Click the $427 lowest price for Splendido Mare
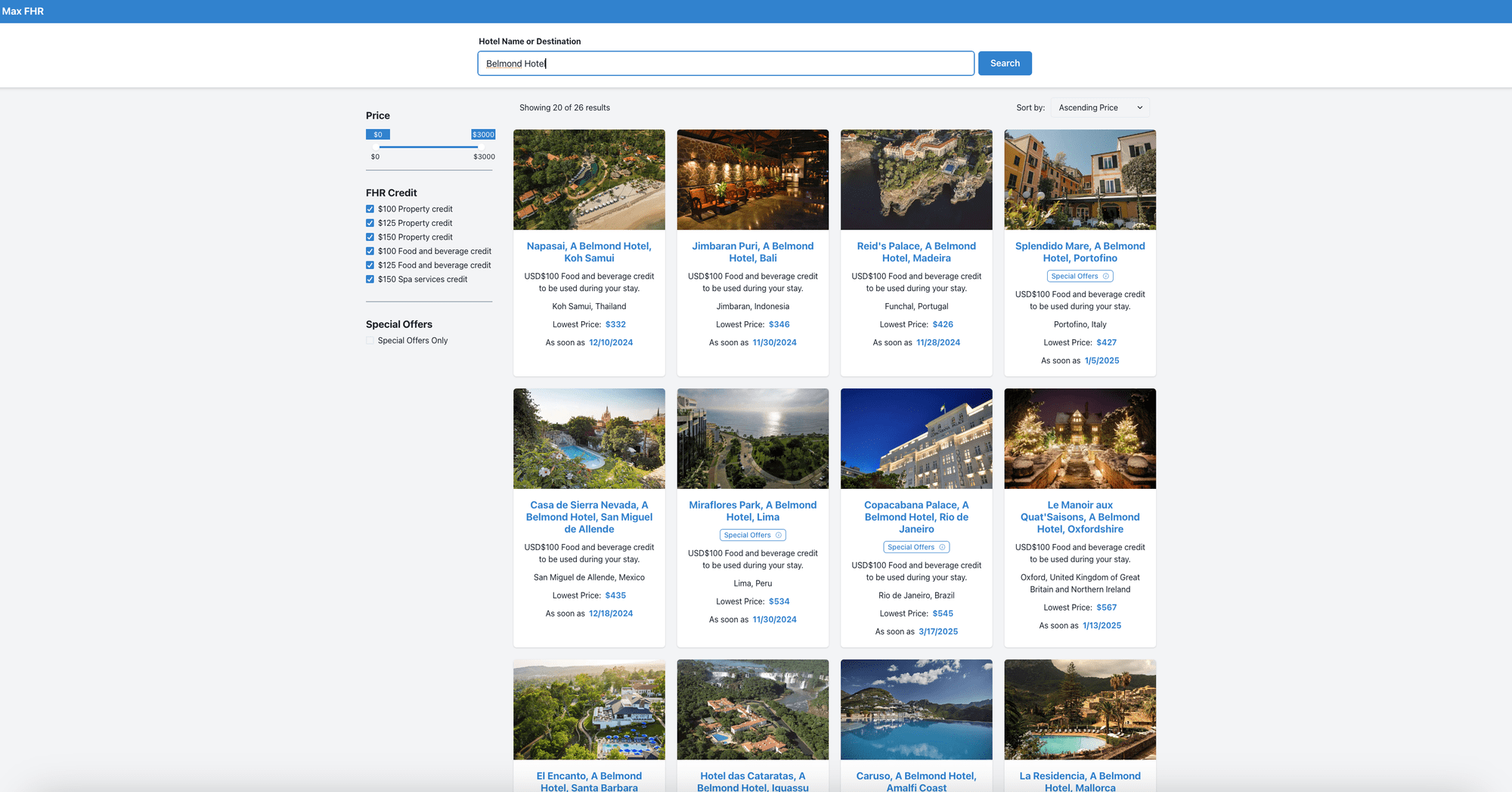The image size is (1512, 792). (x=1107, y=343)
